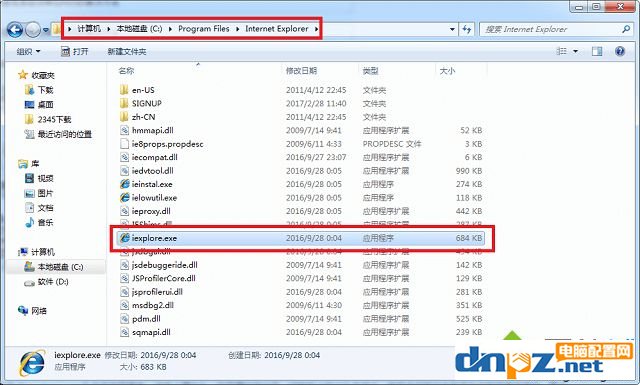Go back with the Back arrow
Viewport: 640px width, 385px height.
tap(15, 29)
